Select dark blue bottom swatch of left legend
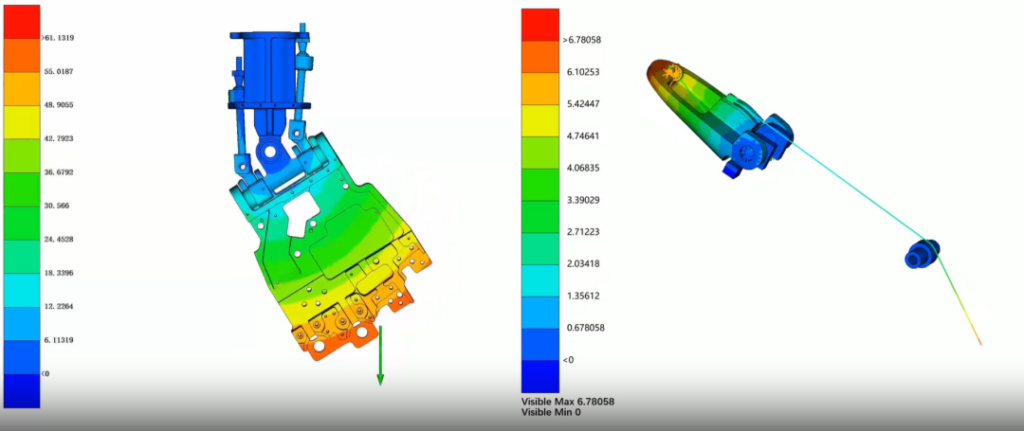This screenshot has width=1024, height=431. pyautogui.click(x=21, y=390)
